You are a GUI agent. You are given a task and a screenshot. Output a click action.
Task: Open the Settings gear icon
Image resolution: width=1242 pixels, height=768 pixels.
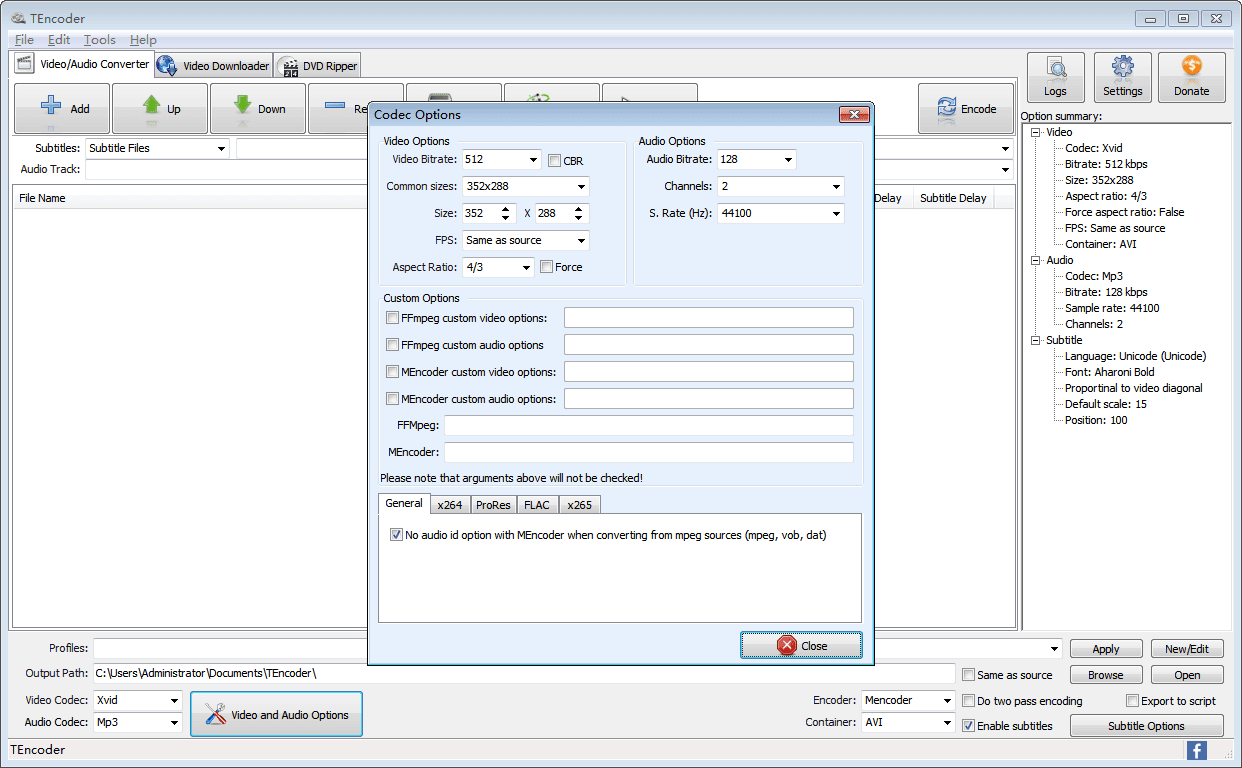[x=1122, y=69]
